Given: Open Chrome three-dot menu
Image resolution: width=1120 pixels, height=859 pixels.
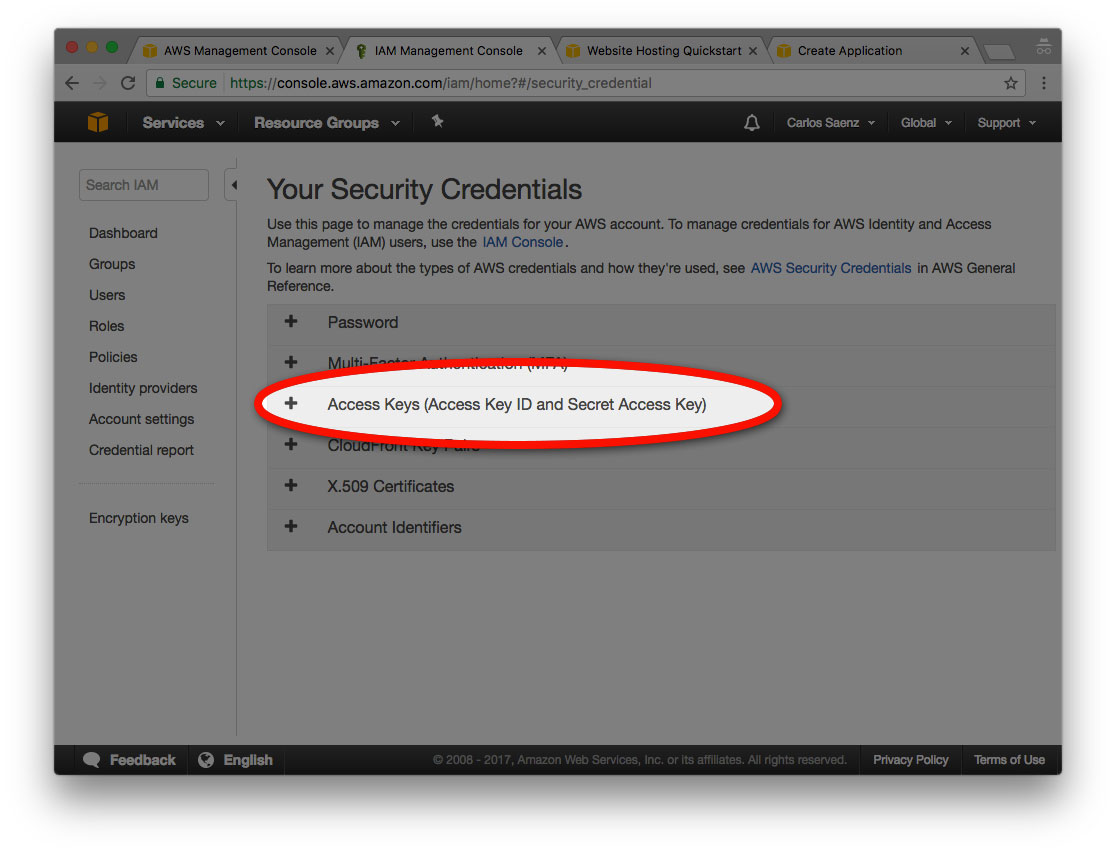Looking at the screenshot, I should point(1044,83).
